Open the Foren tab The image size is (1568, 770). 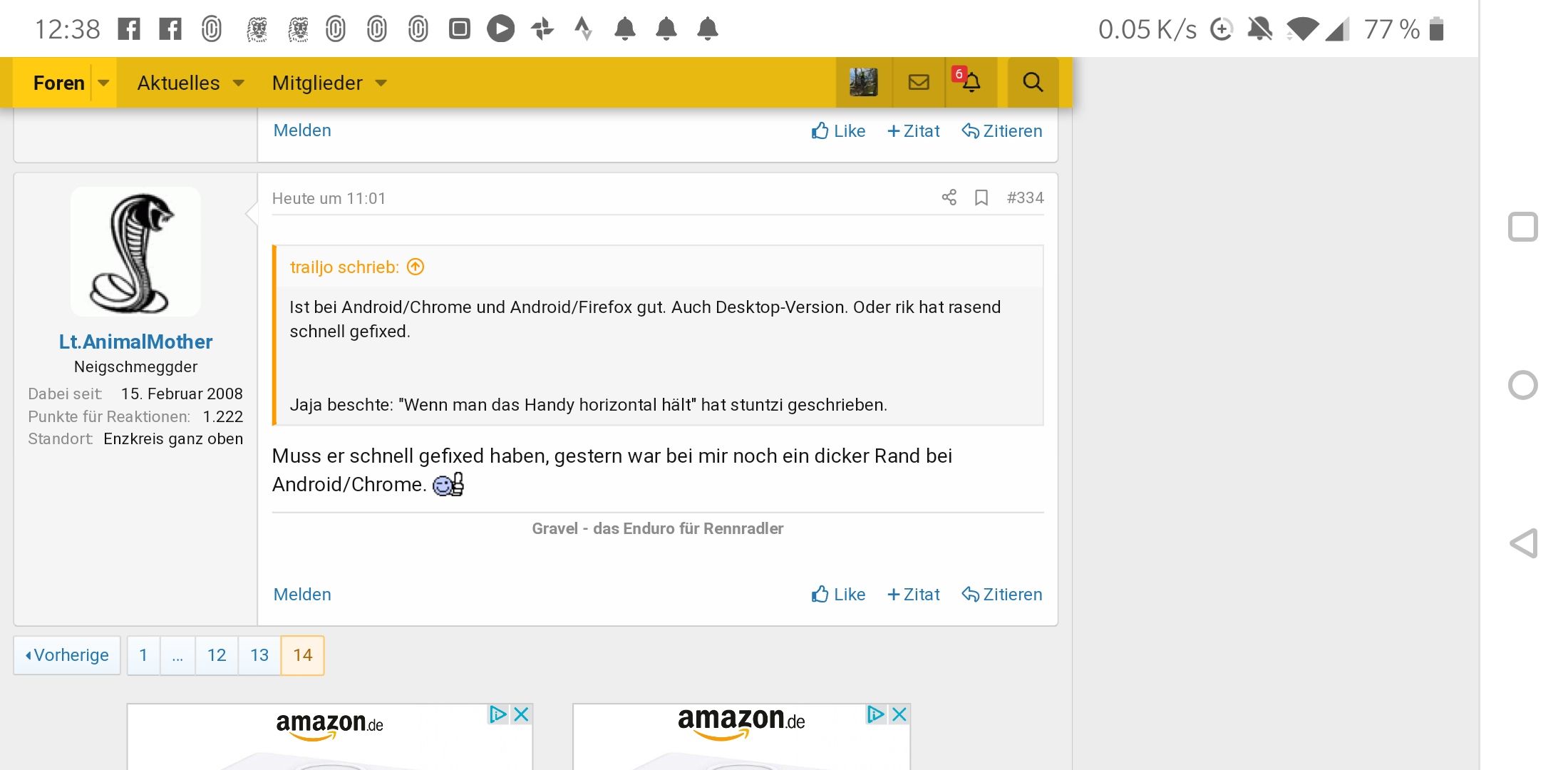click(59, 83)
